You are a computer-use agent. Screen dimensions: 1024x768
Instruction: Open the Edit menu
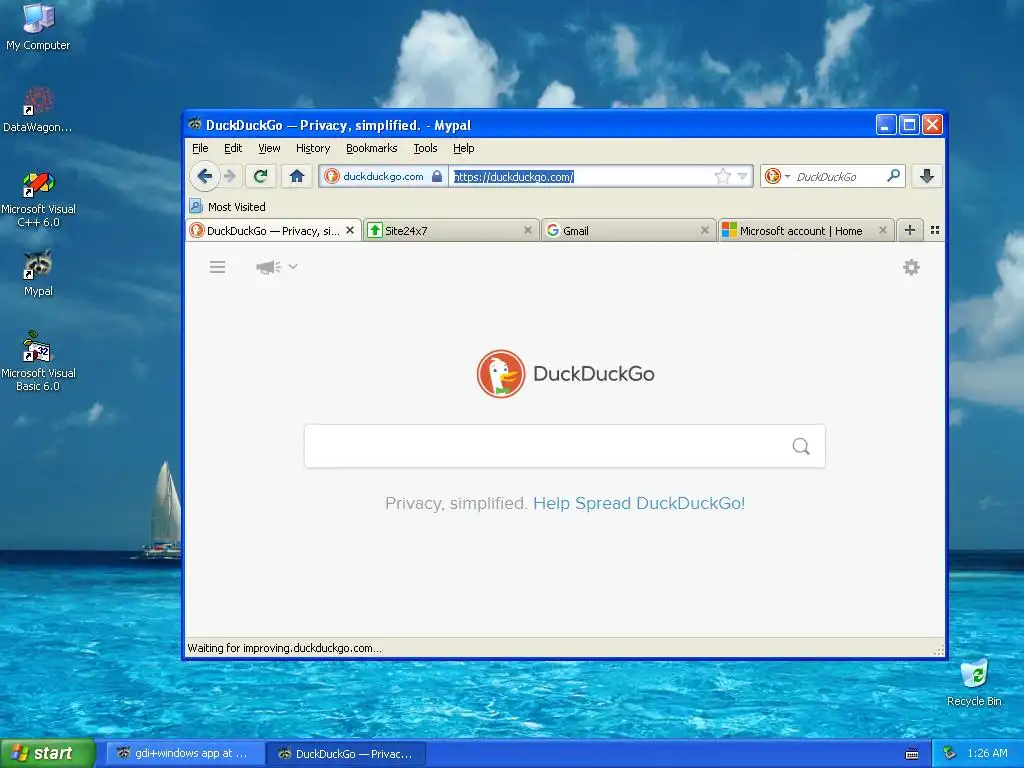tap(233, 148)
